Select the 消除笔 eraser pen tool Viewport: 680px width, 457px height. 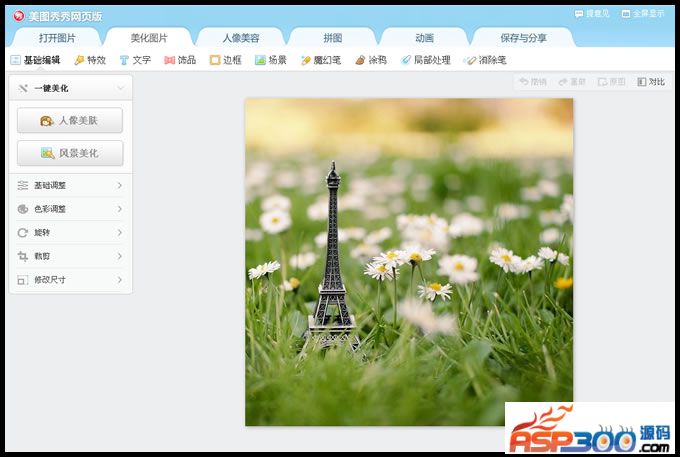pos(485,60)
